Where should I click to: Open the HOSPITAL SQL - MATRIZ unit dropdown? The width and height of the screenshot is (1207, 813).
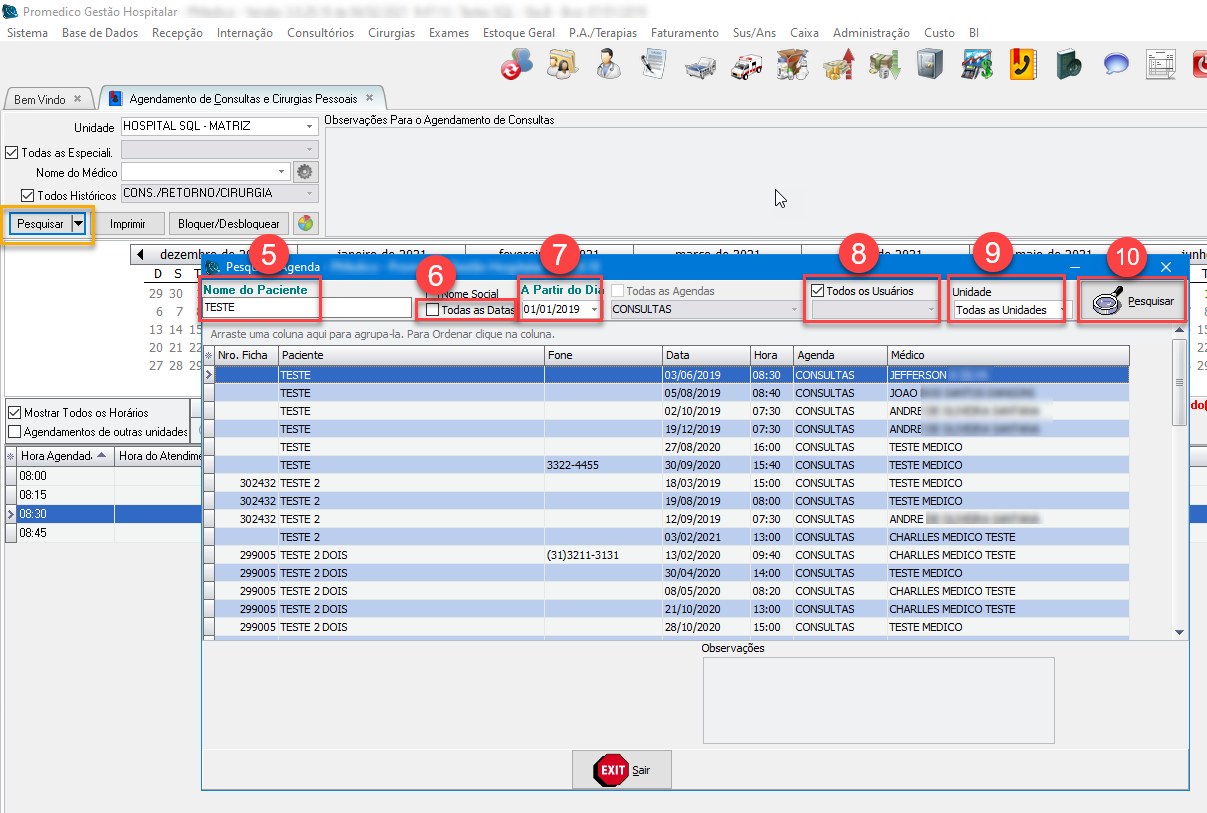pyautogui.click(x=310, y=127)
